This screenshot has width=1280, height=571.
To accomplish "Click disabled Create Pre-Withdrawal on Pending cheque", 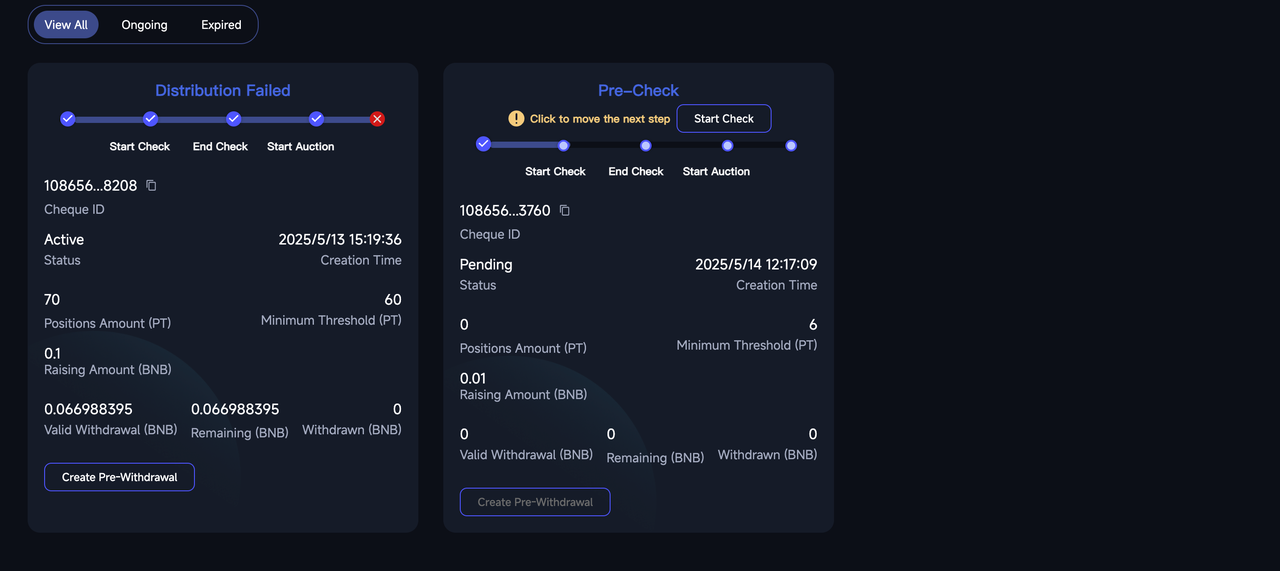I will click(535, 502).
